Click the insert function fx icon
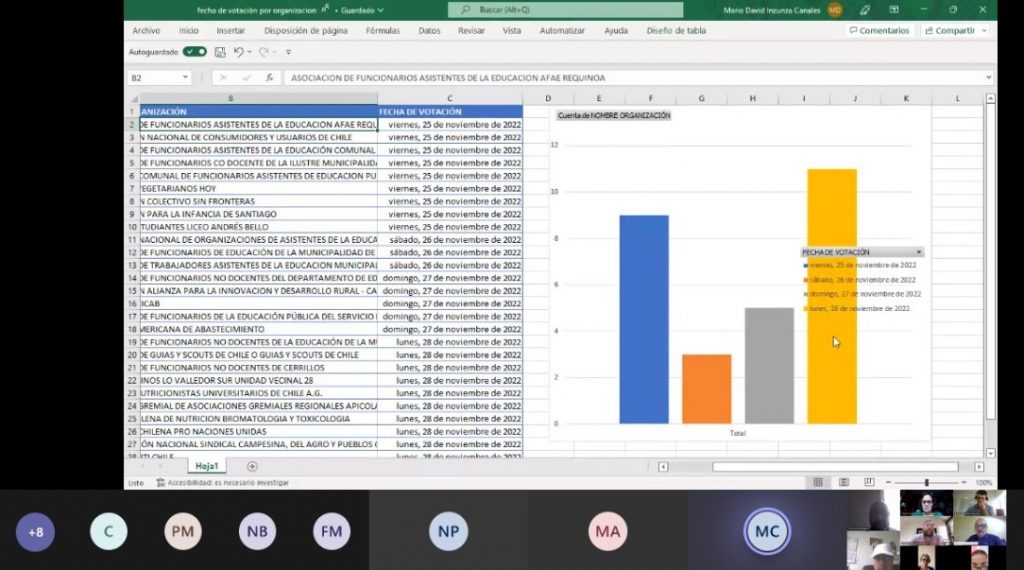 point(269,78)
